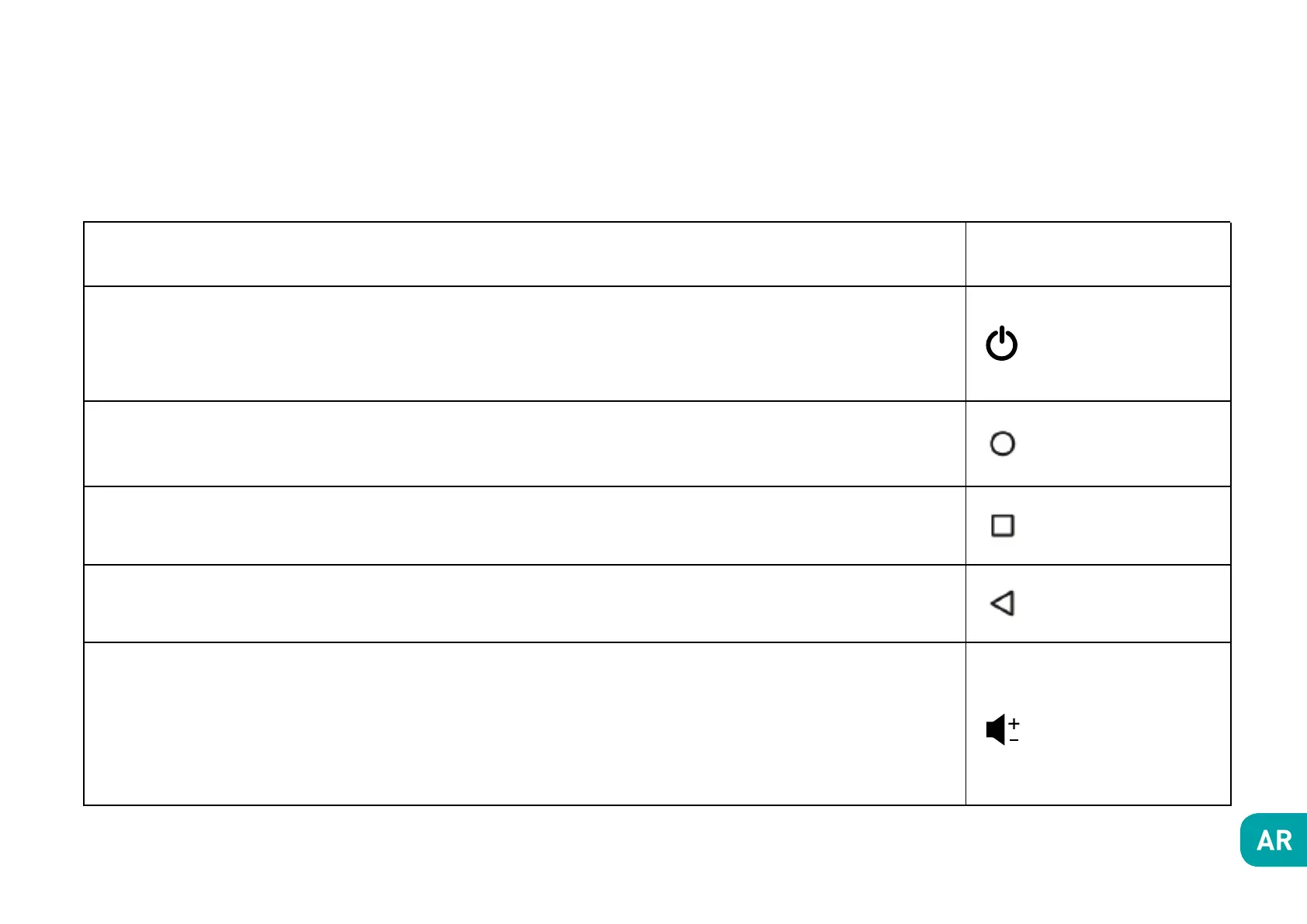Image resolution: width=1307 pixels, height=924 pixels.
Task: Click the wide empty header cell
Action: 524,254
